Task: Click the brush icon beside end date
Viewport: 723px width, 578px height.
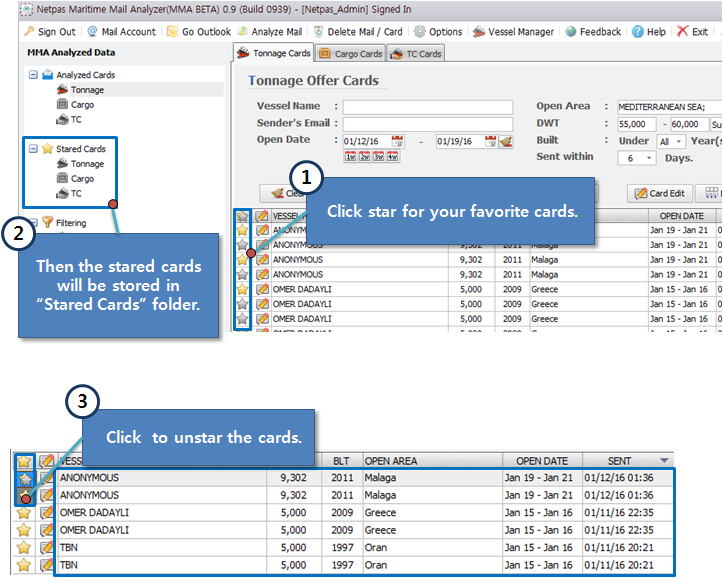Action: click(506, 142)
